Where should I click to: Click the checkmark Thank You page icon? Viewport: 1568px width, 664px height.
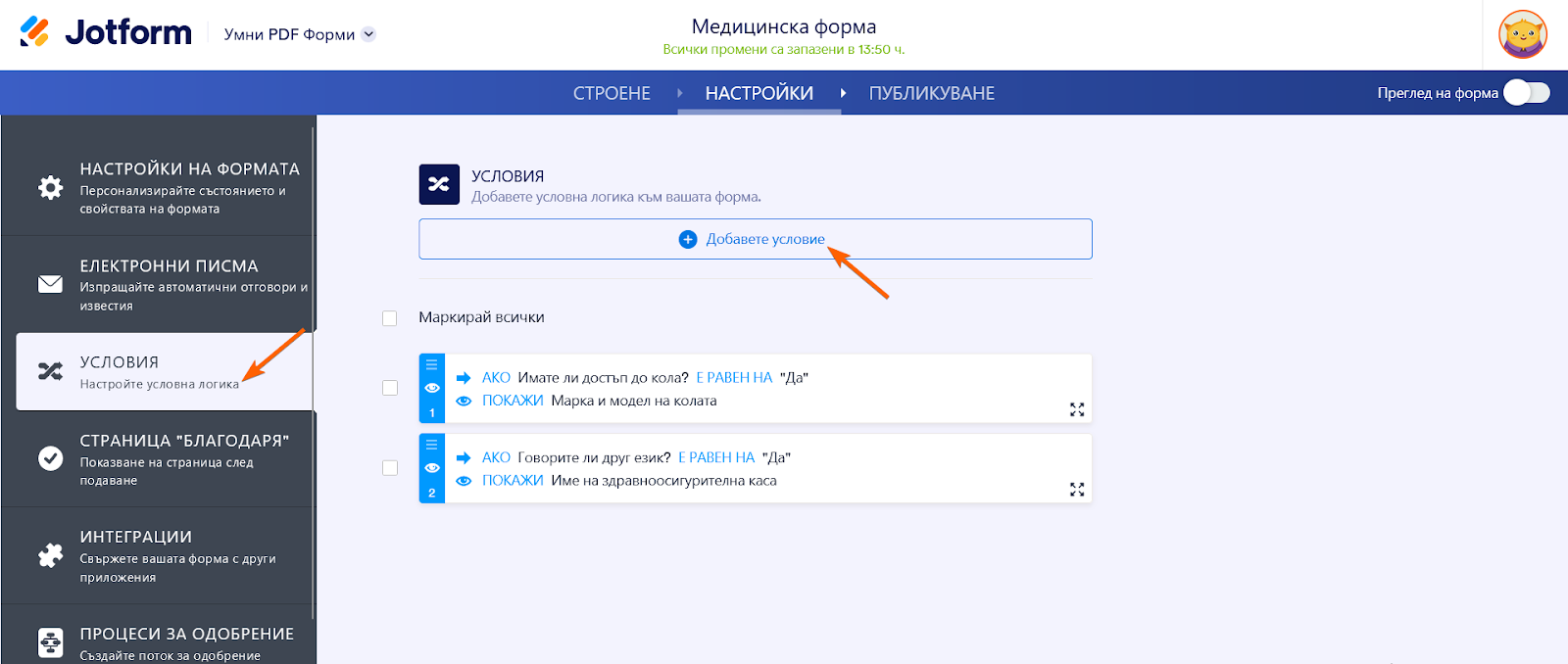point(50,458)
